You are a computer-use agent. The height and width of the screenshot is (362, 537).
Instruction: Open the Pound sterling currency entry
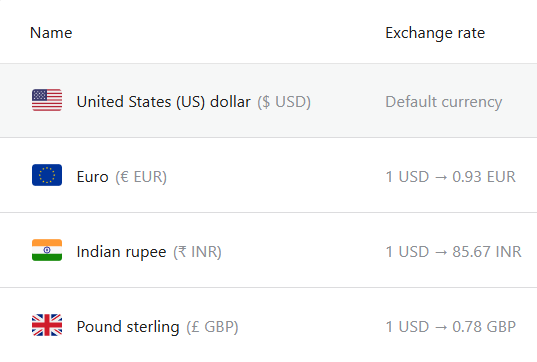[128, 327]
